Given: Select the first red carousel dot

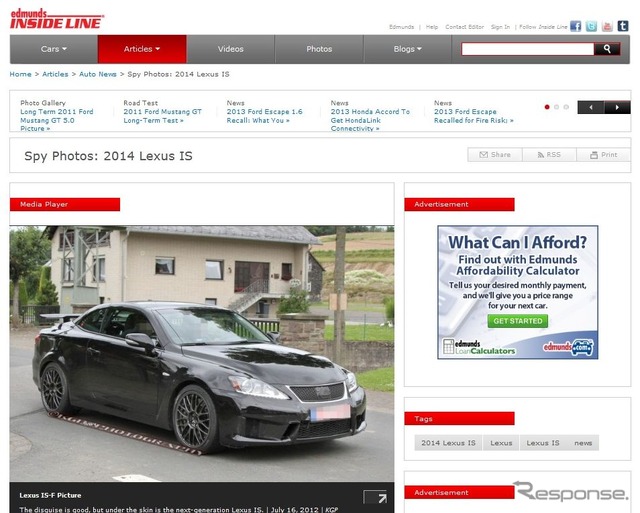Looking at the screenshot, I should pyautogui.click(x=547, y=107).
